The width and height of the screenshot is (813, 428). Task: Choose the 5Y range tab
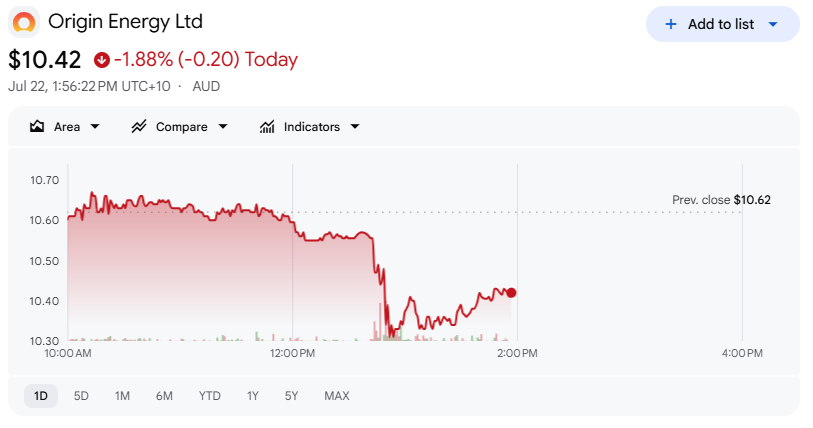(x=291, y=396)
